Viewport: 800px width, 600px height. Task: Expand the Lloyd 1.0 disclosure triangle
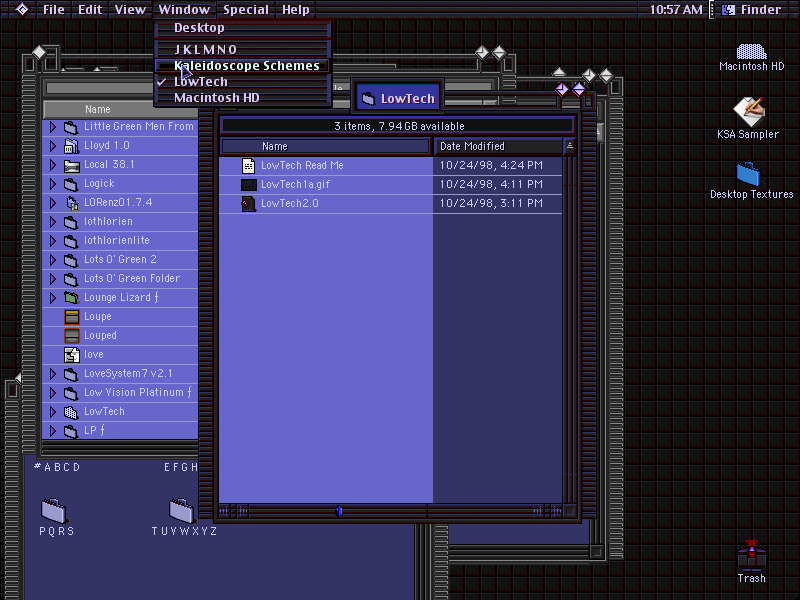pos(53,146)
